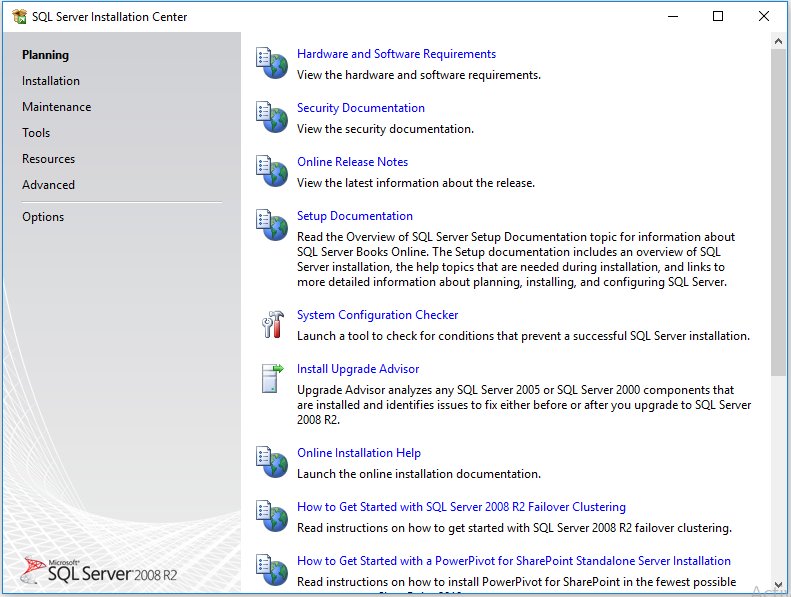This screenshot has height=597, width=791.
Task: Click the failover clustering instructions description text
Action: [x=514, y=528]
